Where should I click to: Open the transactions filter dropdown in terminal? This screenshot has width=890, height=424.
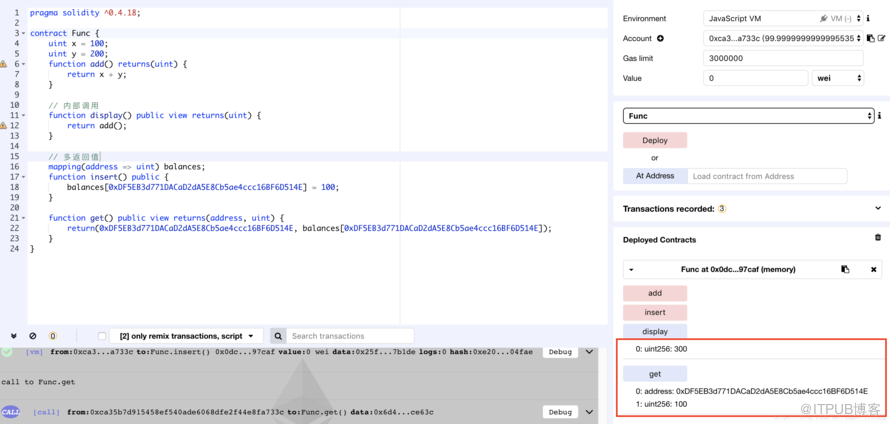(186, 336)
